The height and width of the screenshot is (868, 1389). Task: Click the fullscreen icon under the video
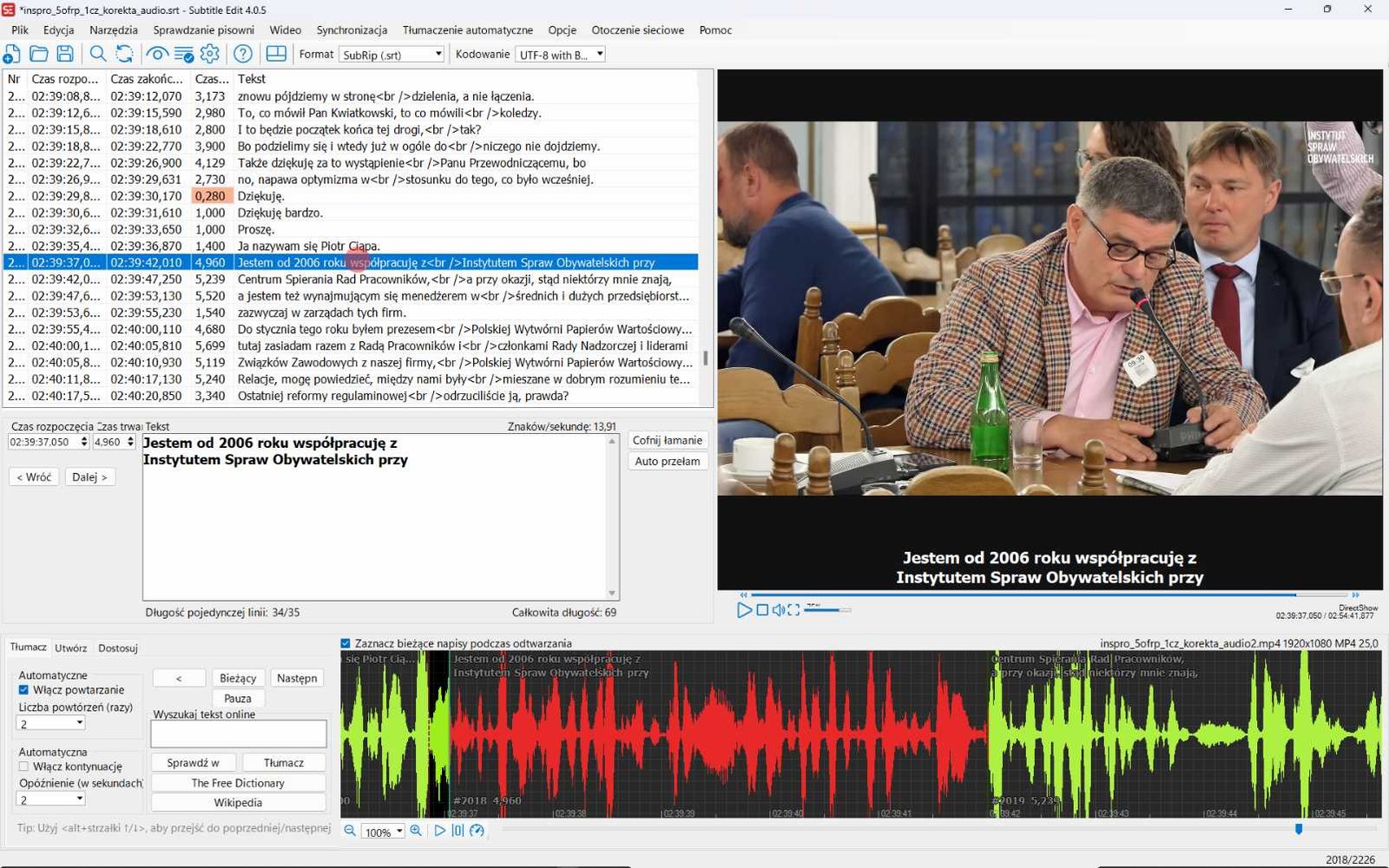(x=793, y=610)
